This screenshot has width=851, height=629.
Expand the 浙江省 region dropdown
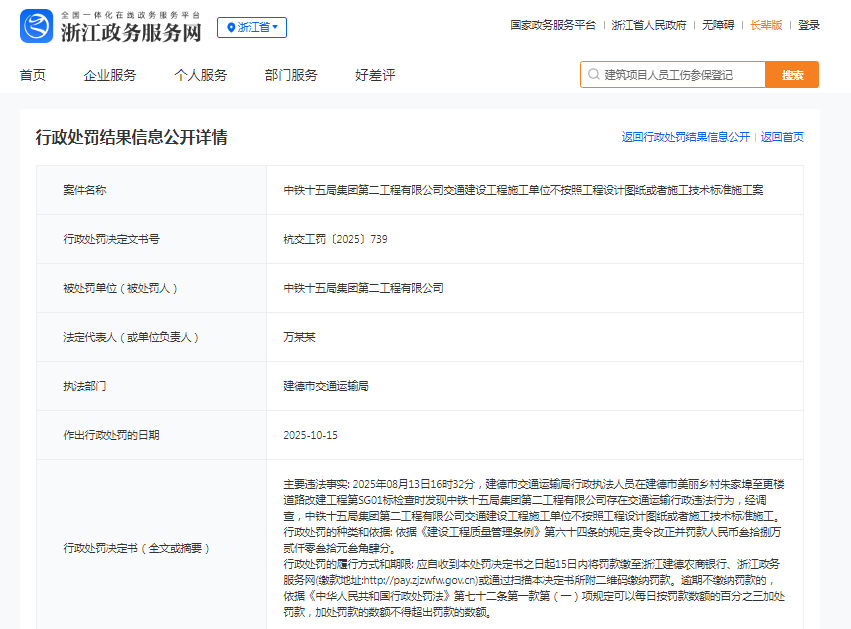click(252, 27)
